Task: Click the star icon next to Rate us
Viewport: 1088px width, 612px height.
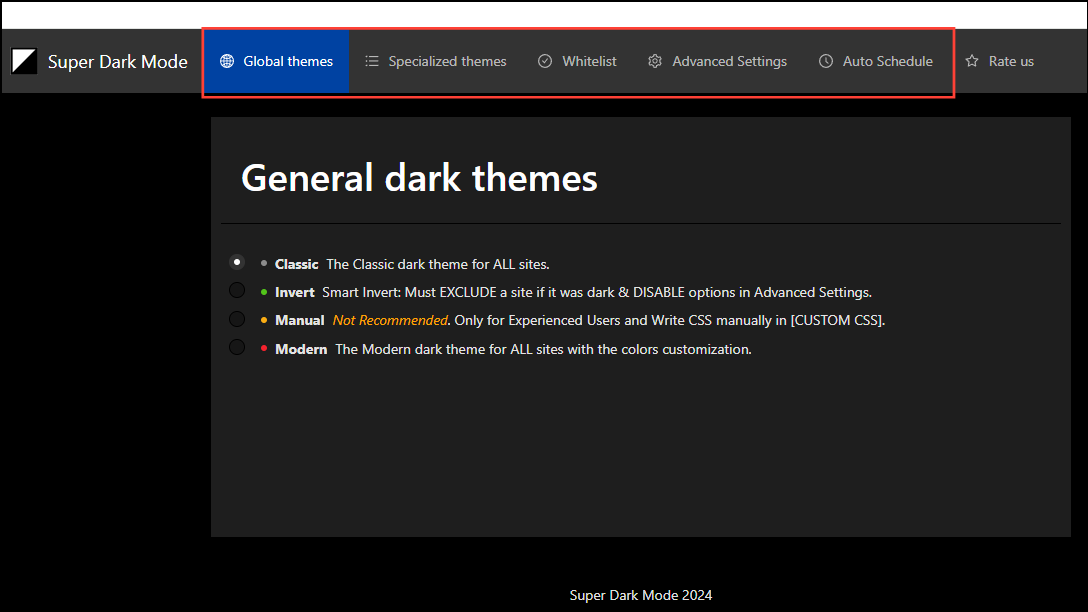Action: pyautogui.click(x=971, y=61)
